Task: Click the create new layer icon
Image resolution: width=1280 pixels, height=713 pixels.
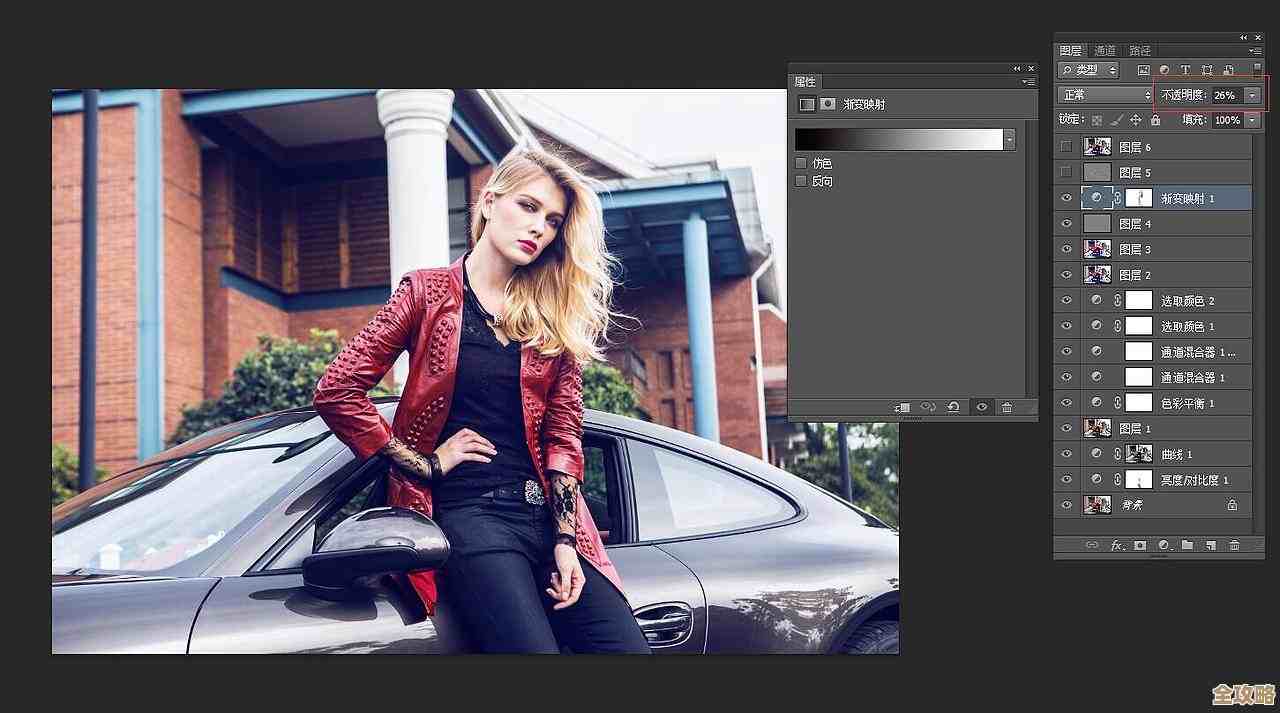Action: [x=1210, y=545]
